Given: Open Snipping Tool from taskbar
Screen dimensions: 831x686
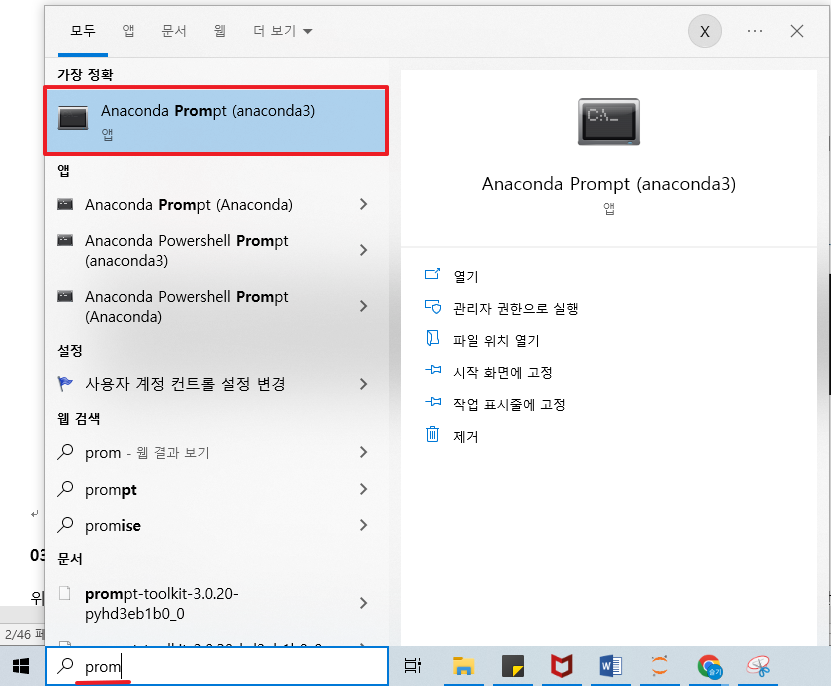Looking at the screenshot, I should click(758, 666).
